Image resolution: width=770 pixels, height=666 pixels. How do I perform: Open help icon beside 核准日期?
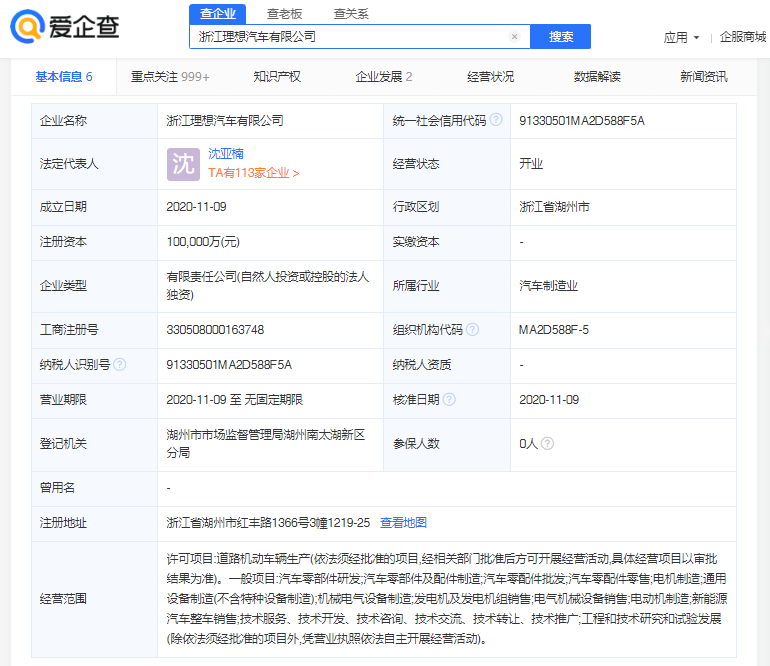pos(449,399)
